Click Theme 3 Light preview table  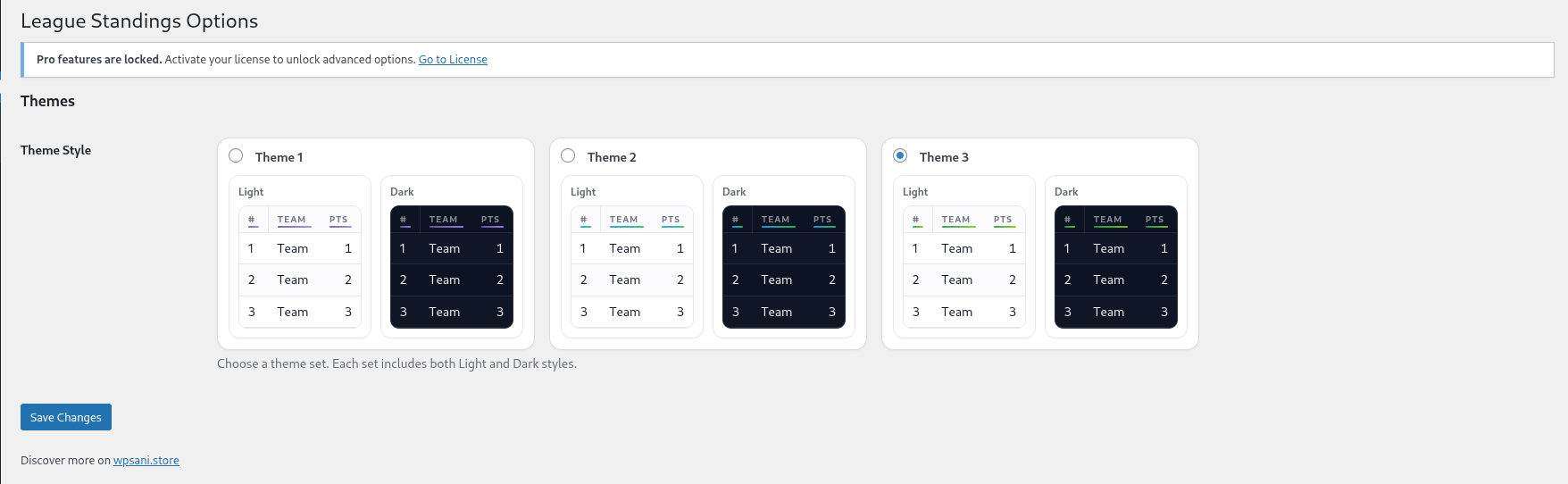[964, 268]
